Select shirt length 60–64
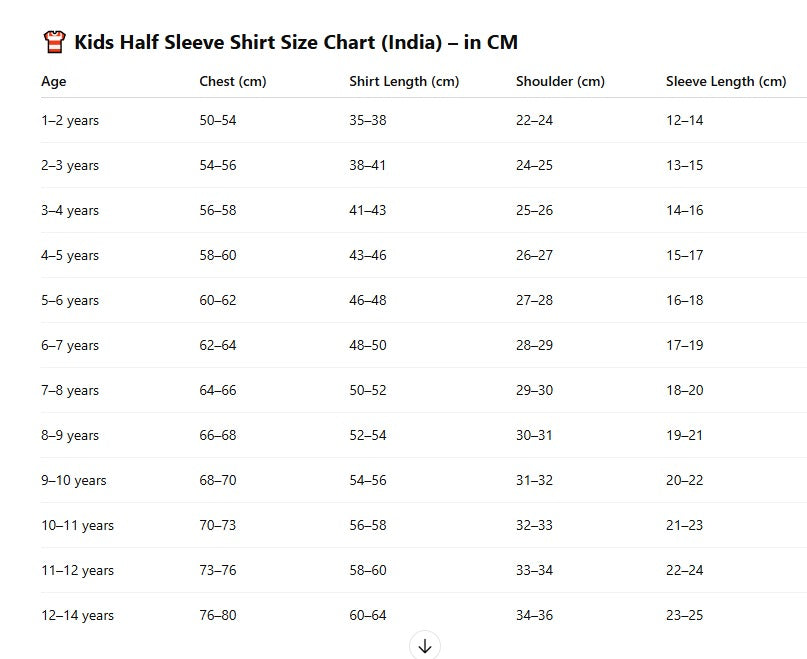 tap(367, 615)
